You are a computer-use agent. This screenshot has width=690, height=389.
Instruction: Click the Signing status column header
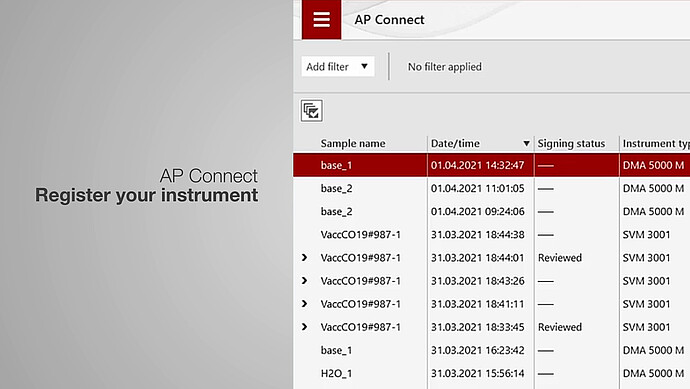point(571,143)
